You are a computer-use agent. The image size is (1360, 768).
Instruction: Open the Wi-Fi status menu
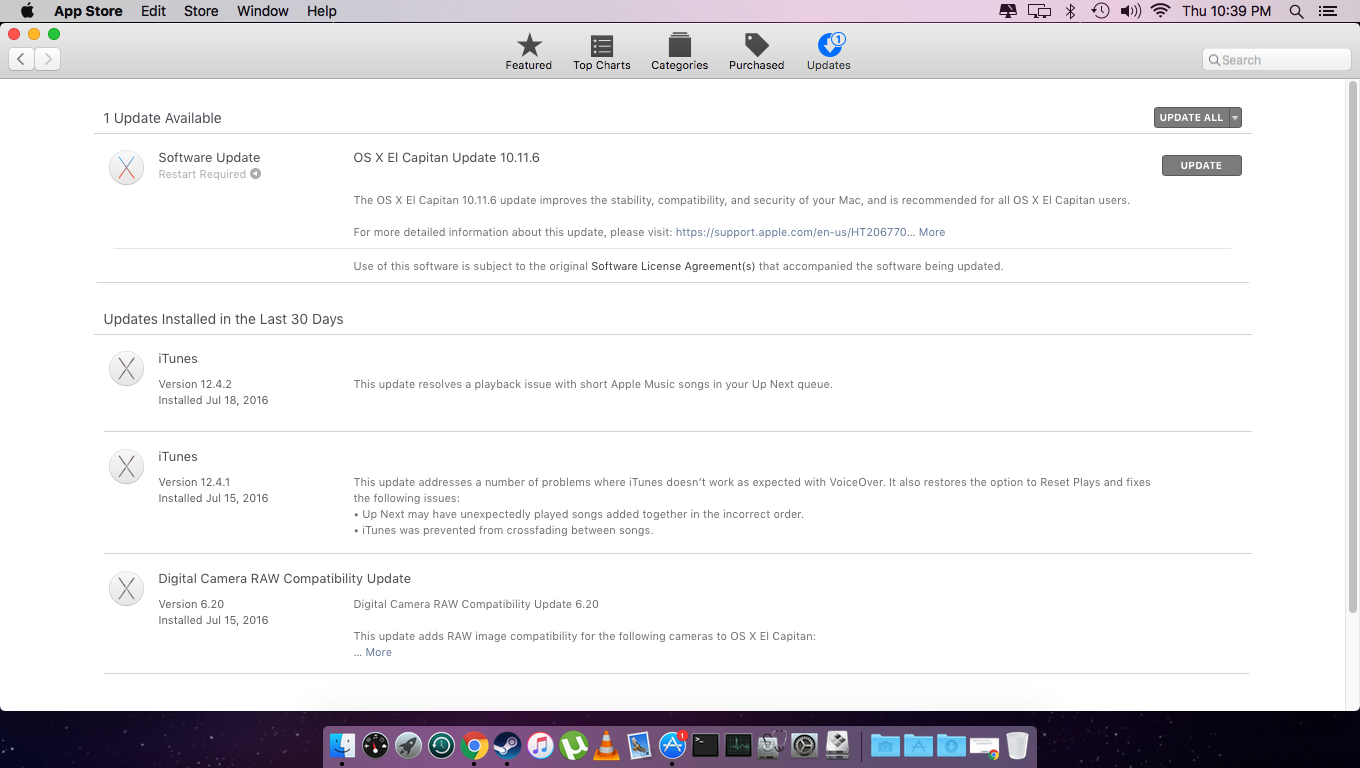coord(1160,11)
